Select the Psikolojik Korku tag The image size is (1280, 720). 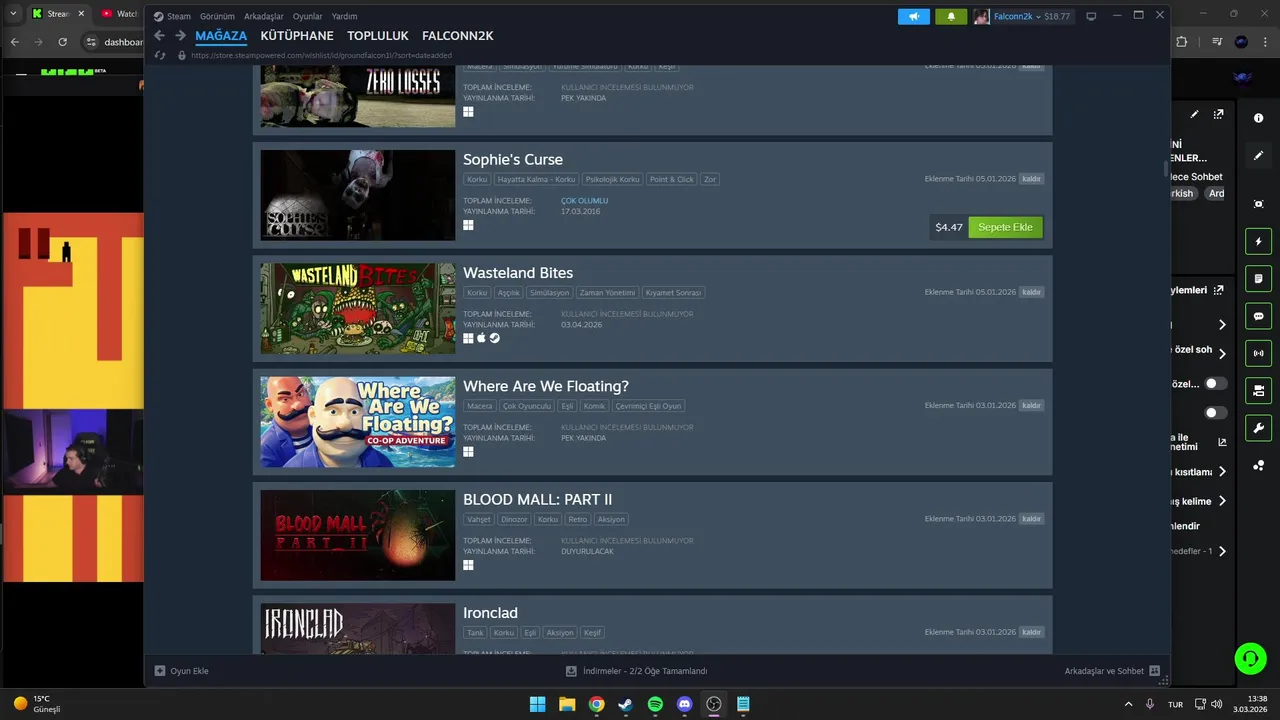[x=613, y=180]
